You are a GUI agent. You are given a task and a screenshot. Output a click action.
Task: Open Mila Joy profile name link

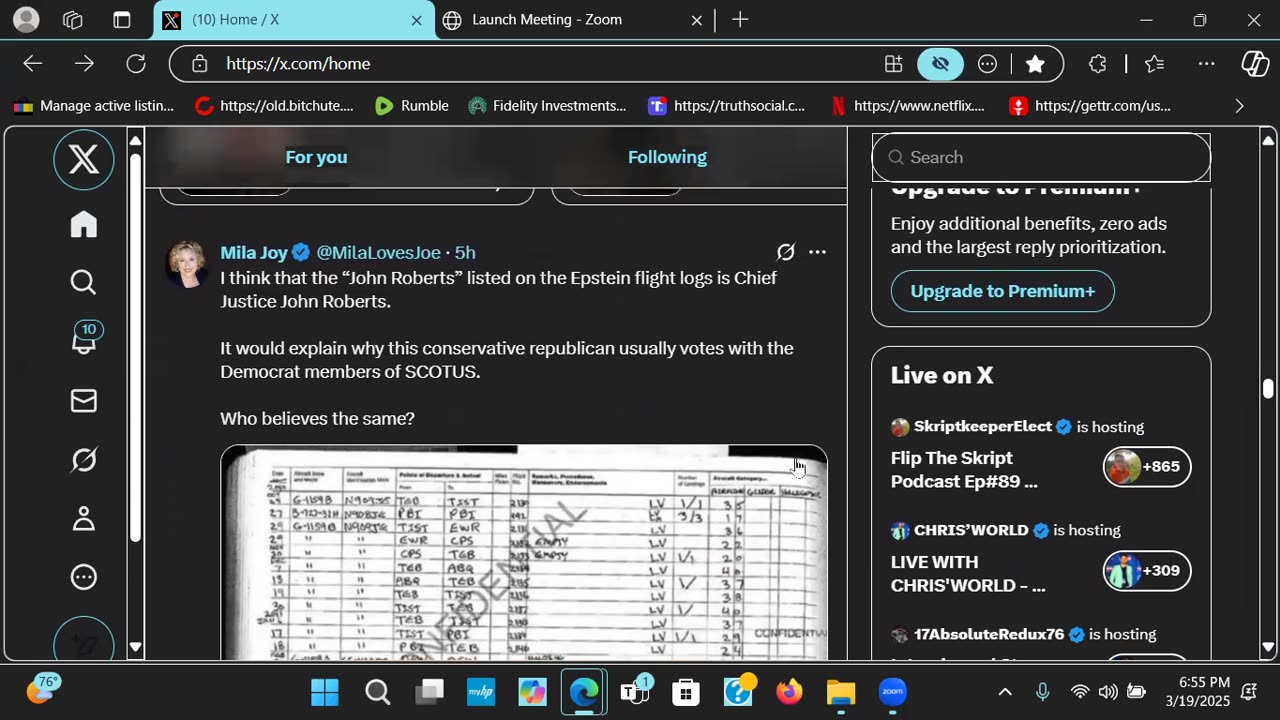point(254,253)
